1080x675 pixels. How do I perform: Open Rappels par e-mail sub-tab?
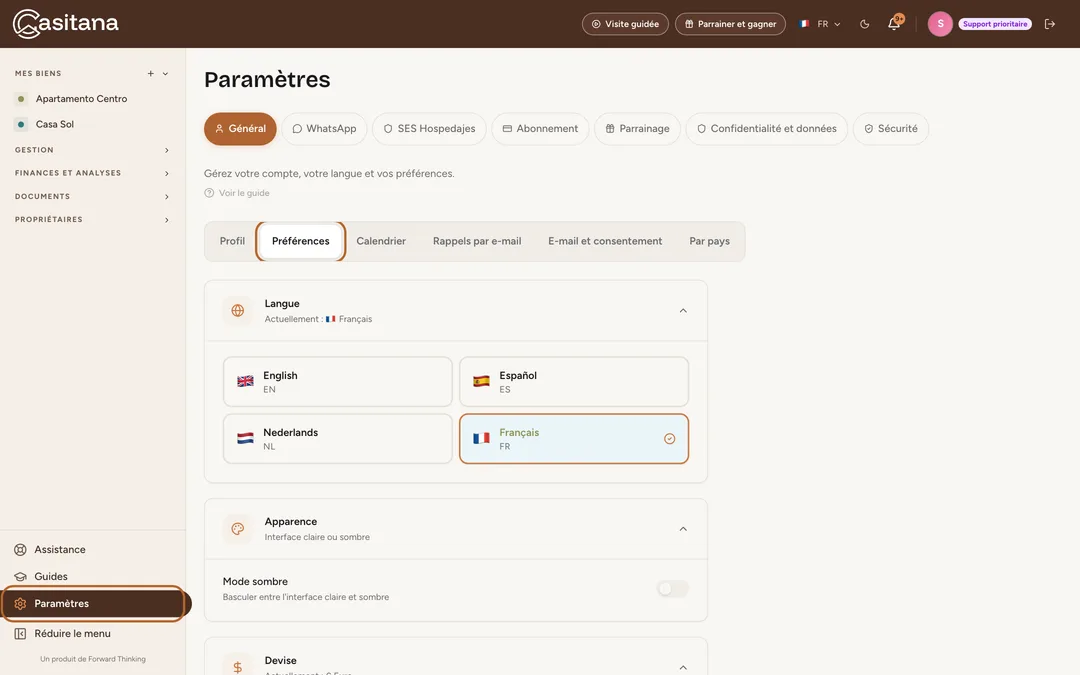click(x=477, y=241)
